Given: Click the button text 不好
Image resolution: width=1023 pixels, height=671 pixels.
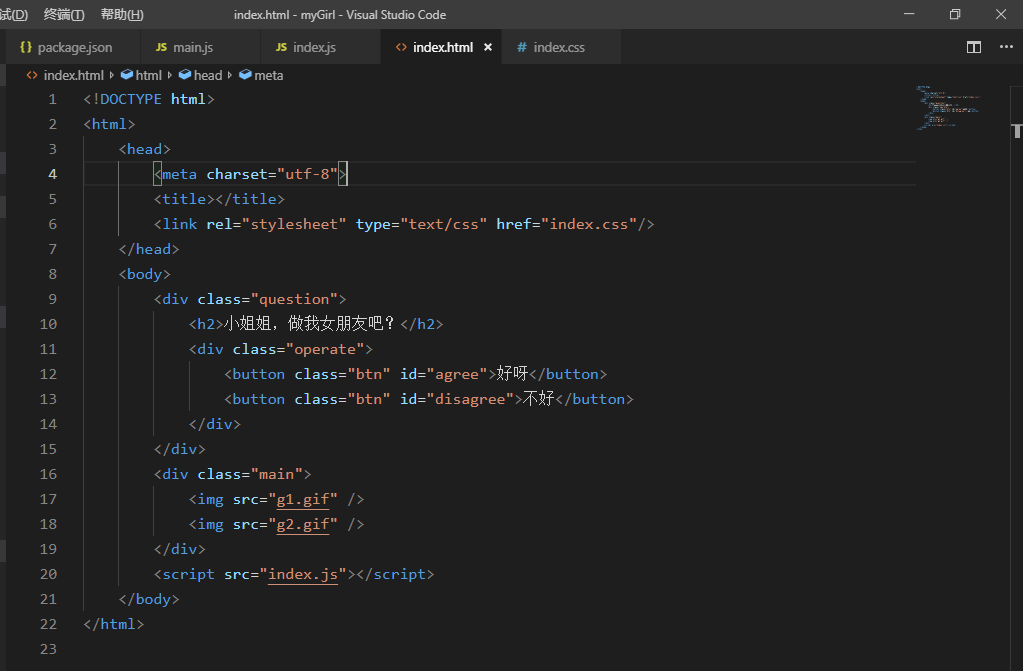Looking at the screenshot, I should coord(538,399).
